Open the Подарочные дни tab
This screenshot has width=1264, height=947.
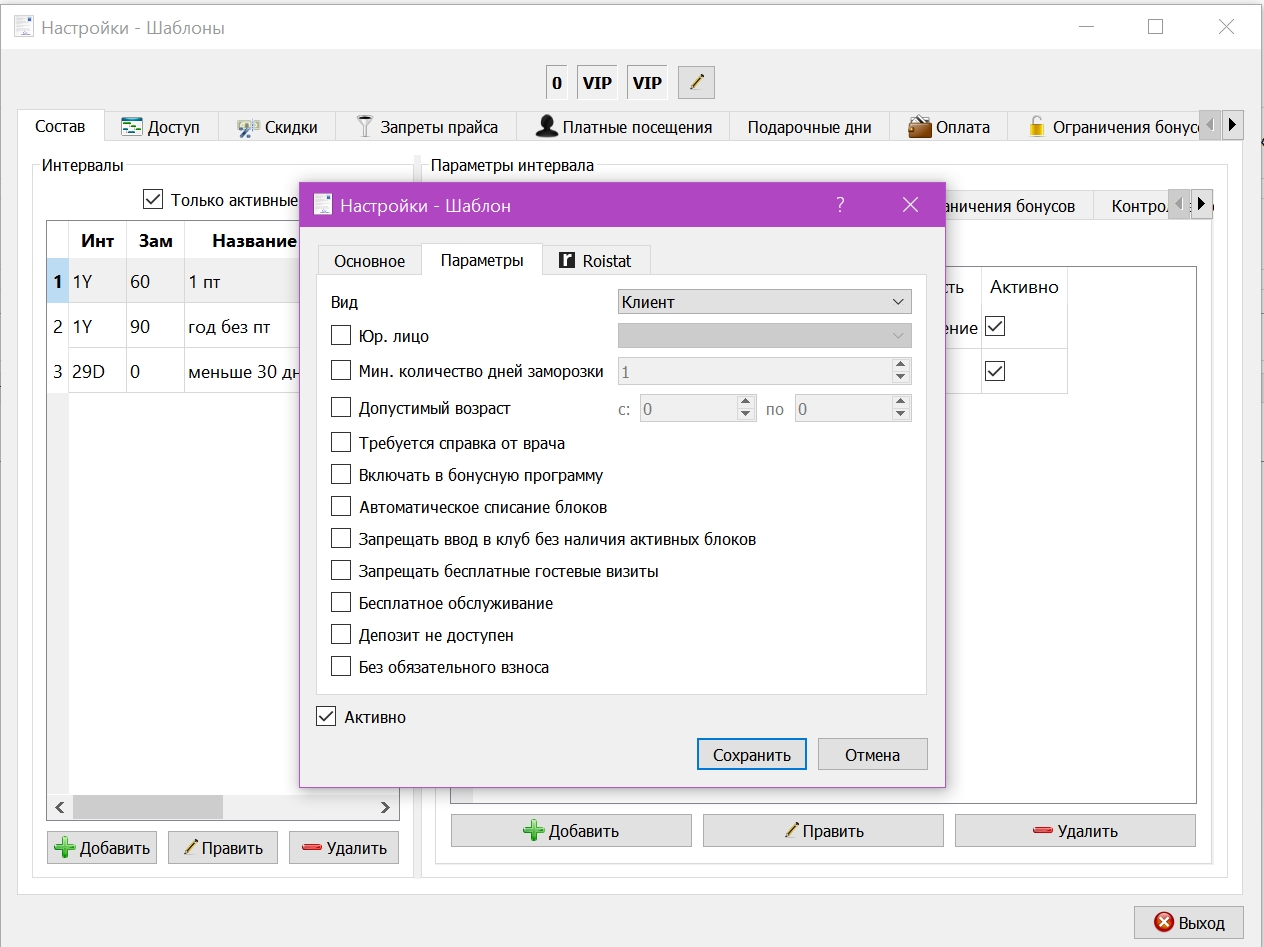tap(809, 127)
